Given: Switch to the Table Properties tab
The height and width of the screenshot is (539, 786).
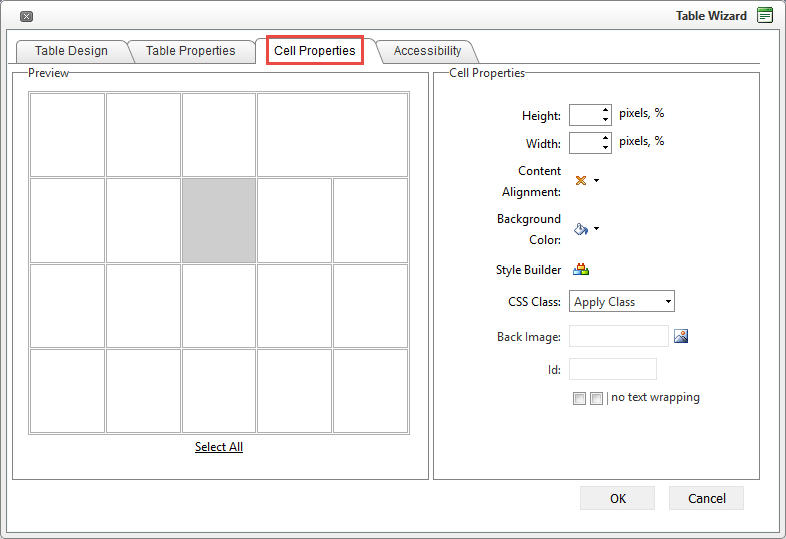Looking at the screenshot, I should 191,51.
